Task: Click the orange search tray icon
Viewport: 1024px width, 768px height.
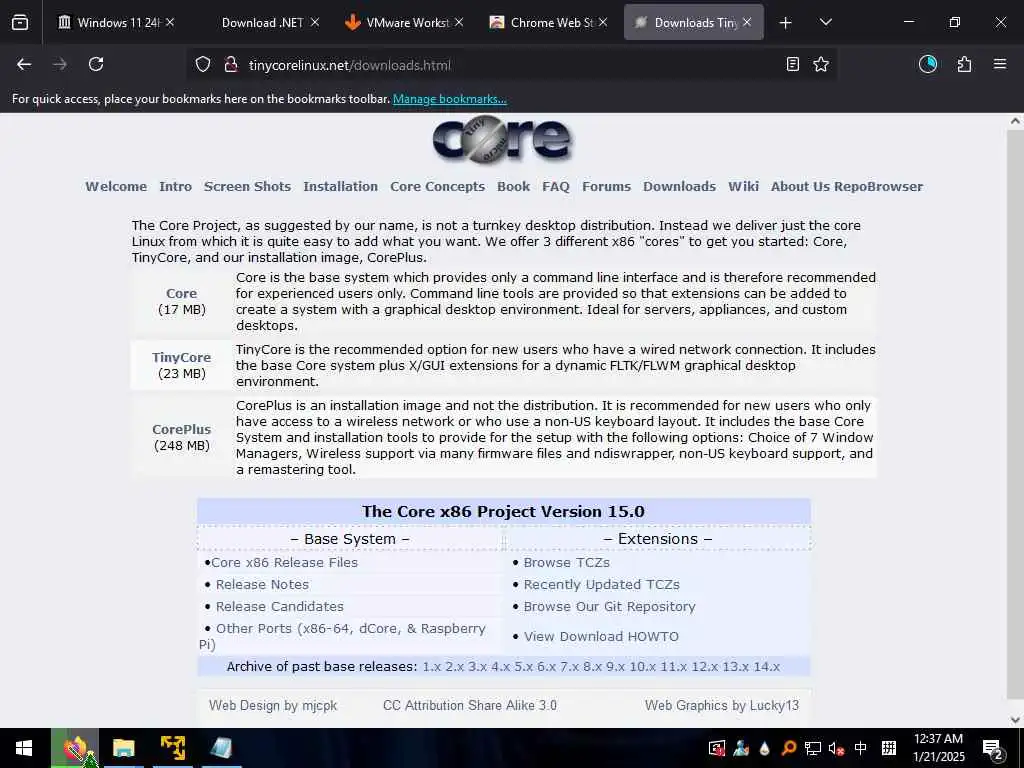Action: coord(788,748)
